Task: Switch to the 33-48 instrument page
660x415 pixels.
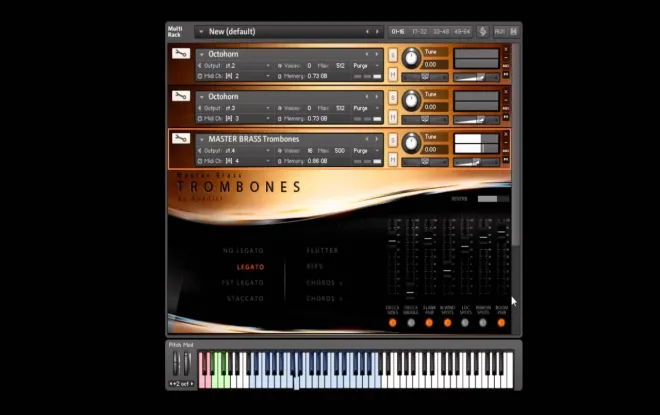Action: pos(441,32)
